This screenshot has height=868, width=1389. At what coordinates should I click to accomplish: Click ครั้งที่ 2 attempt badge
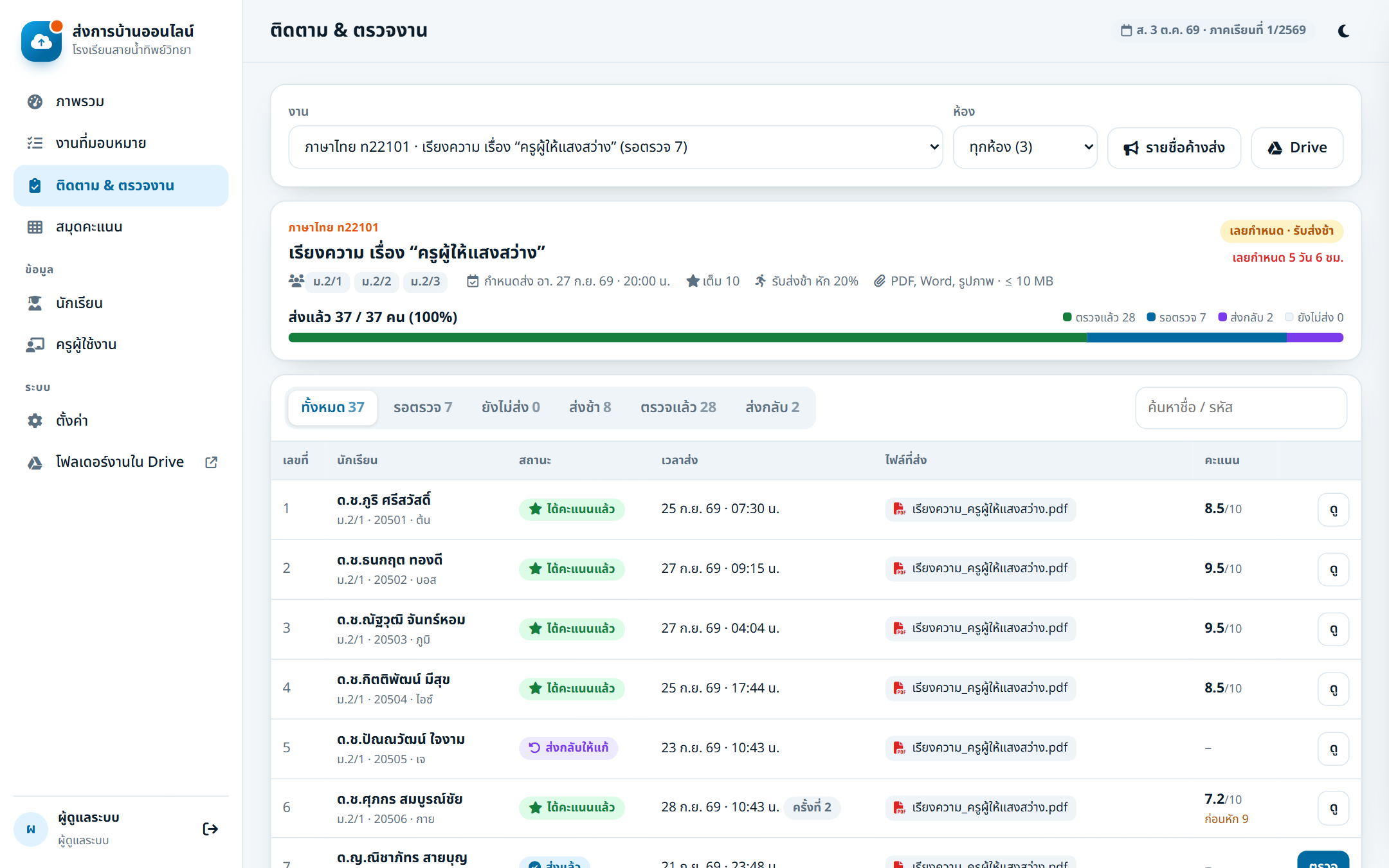pos(812,808)
